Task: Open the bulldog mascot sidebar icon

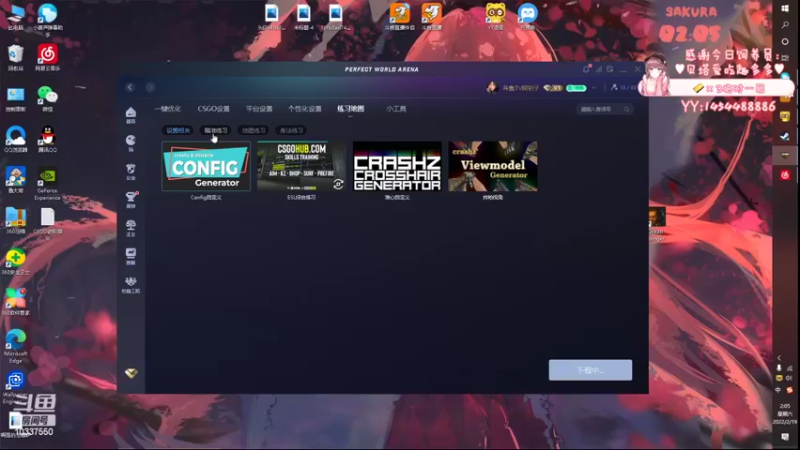Action: click(x=131, y=171)
